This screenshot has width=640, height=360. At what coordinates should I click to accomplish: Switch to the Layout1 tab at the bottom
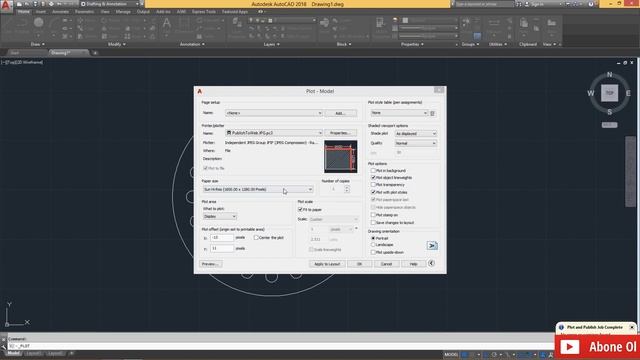point(33,353)
